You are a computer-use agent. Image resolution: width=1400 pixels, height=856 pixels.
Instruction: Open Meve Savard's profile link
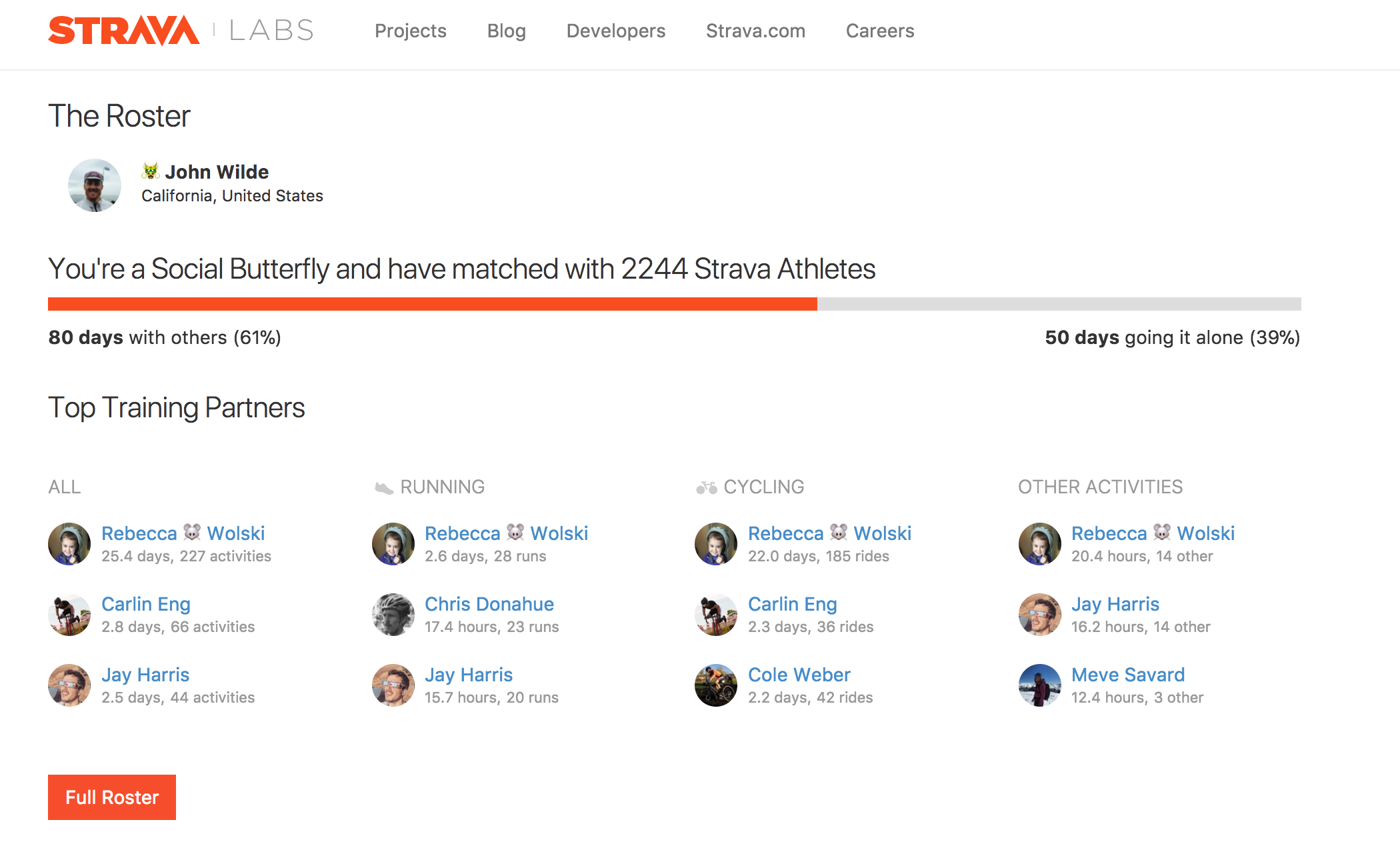tap(1128, 675)
